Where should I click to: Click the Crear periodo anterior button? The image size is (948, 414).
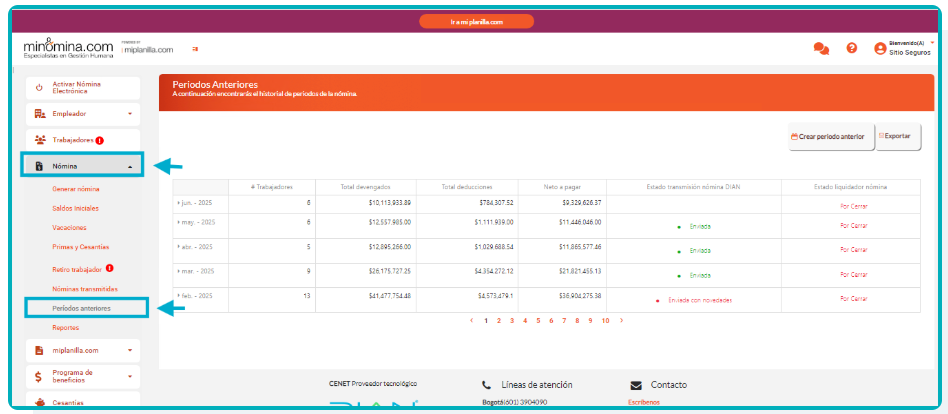click(x=830, y=136)
